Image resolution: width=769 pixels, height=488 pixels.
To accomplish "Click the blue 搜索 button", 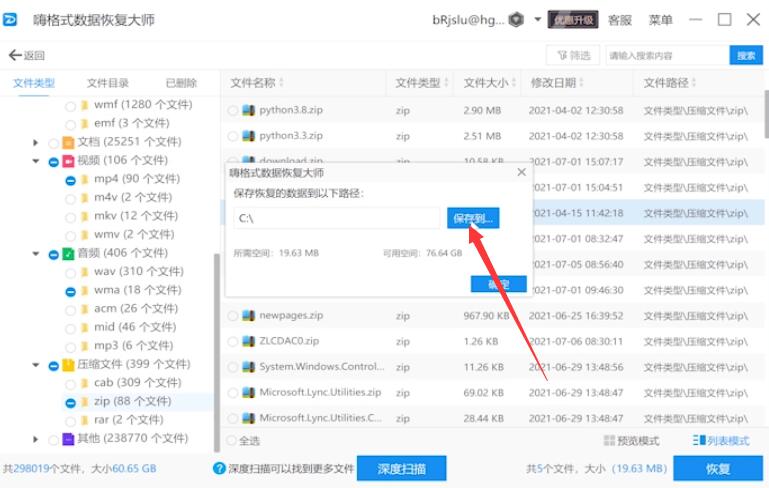I will pyautogui.click(x=746, y=55).
